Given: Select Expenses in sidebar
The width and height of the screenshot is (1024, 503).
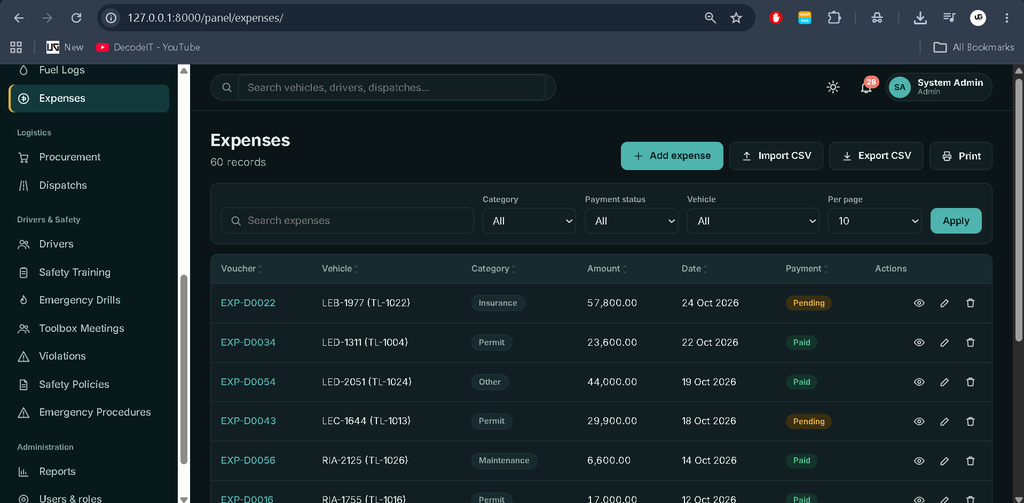Looking at the screenshot, I should click(89, 99).
